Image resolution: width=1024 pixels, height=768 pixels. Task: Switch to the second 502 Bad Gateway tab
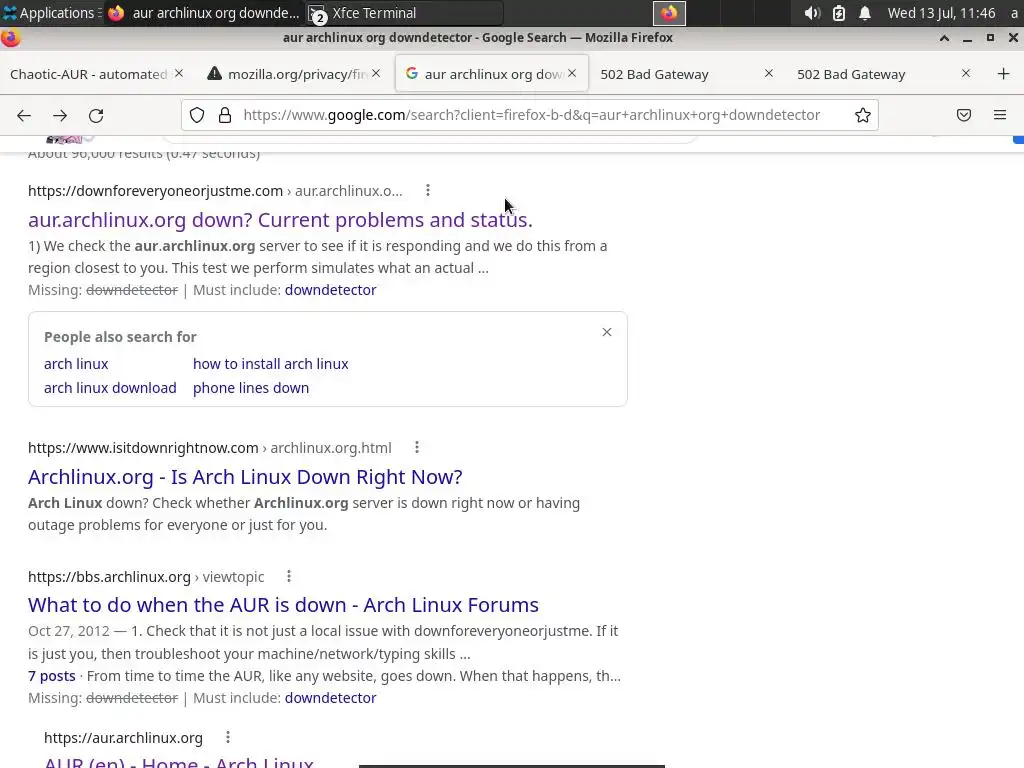coord(851,74)
